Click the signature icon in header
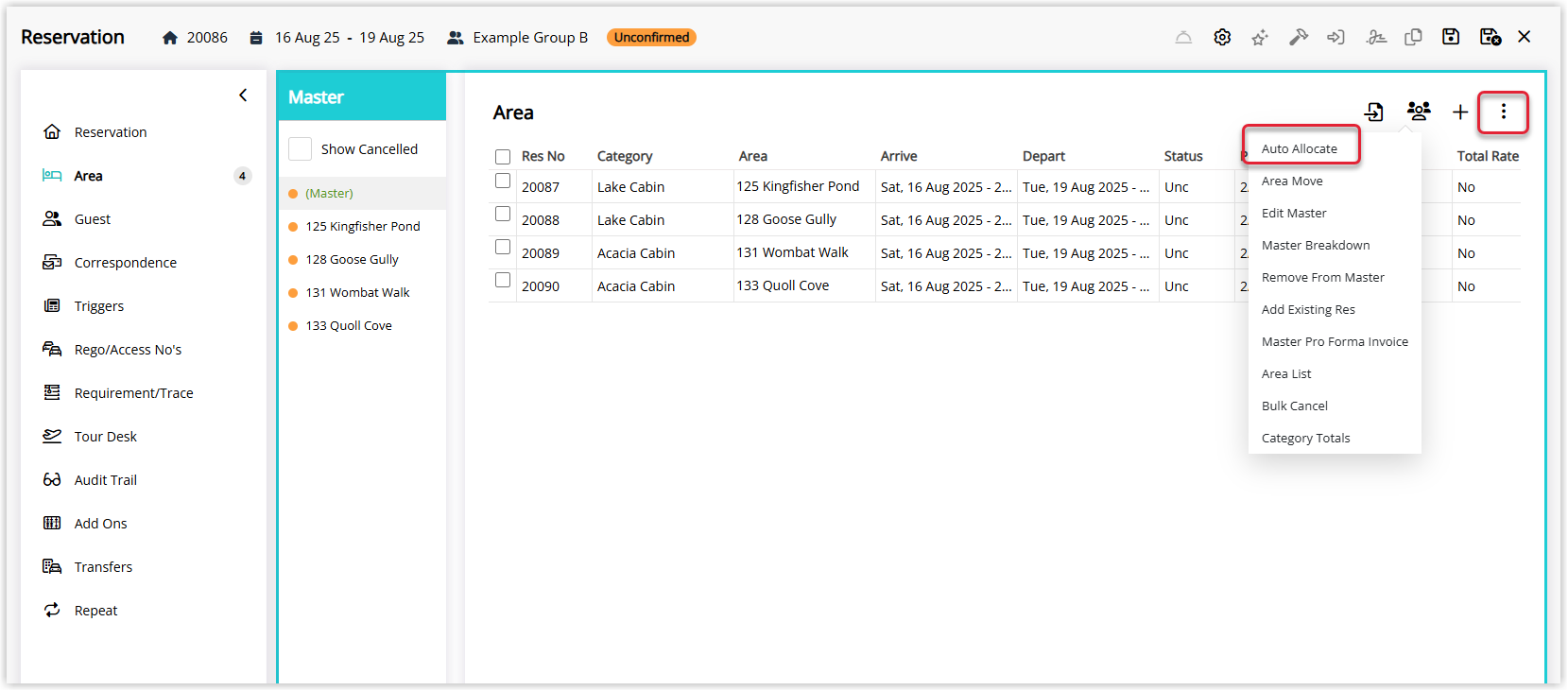1568x691 pixels. pos(1376,38)
